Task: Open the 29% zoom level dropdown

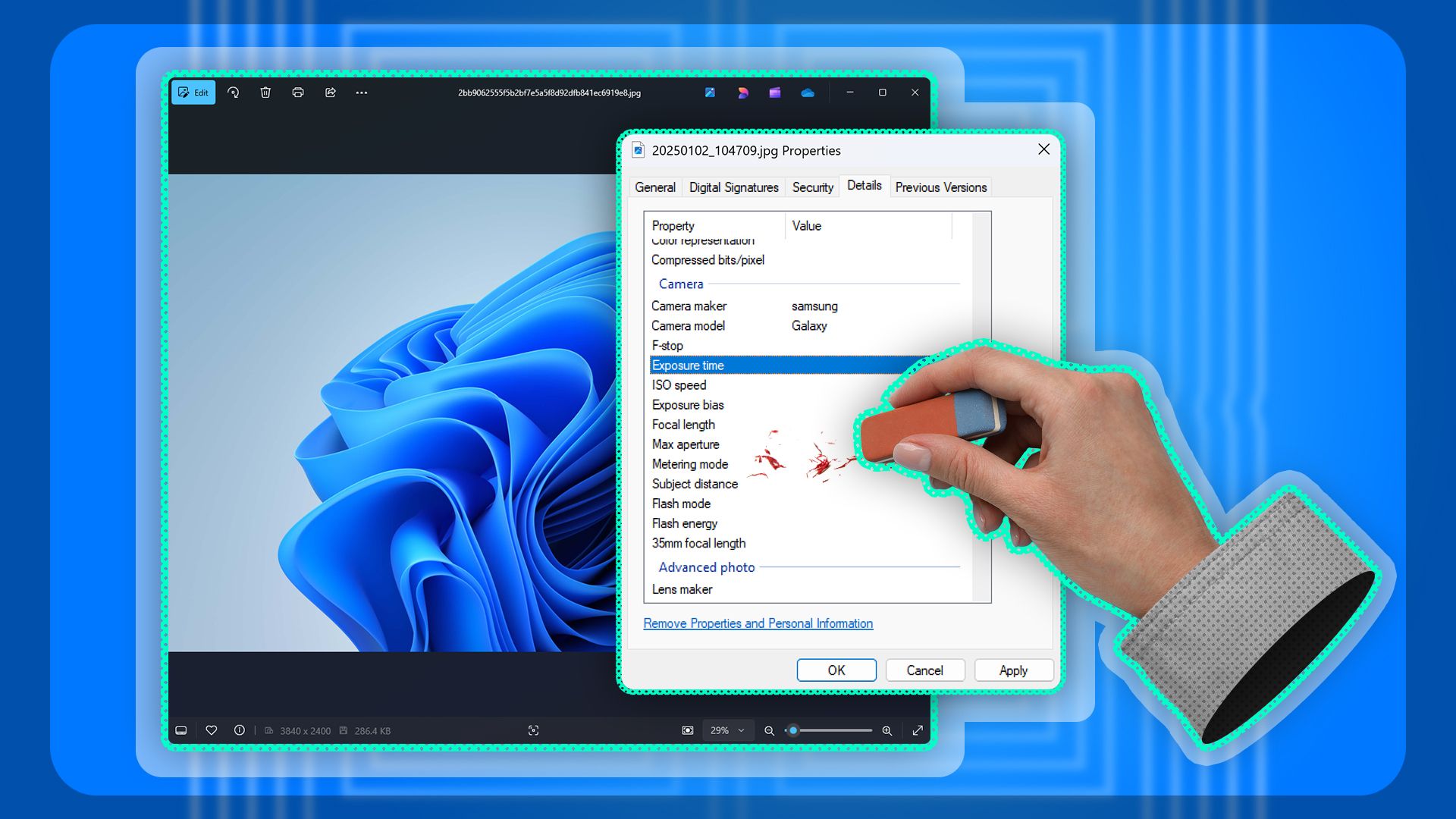Action: point(726,730)
